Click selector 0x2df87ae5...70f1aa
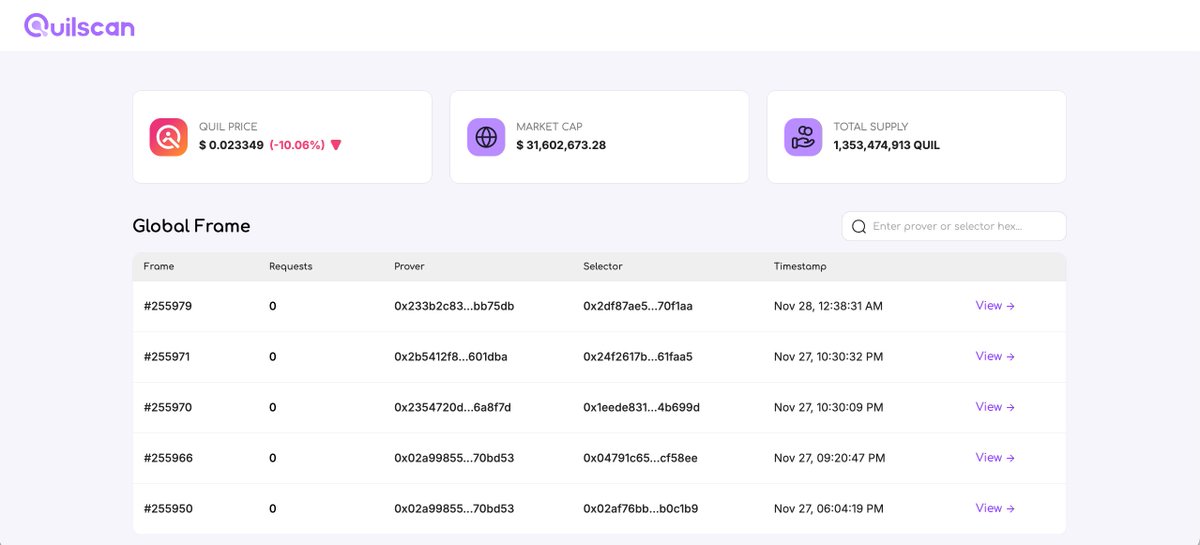The height and width of the screenshot is (545, 1200). coord(638,306)
